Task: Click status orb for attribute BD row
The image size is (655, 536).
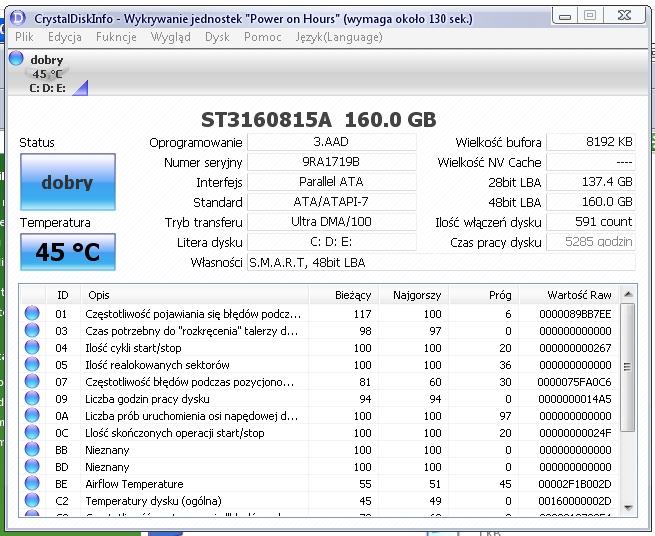Action: pos(32,467)
